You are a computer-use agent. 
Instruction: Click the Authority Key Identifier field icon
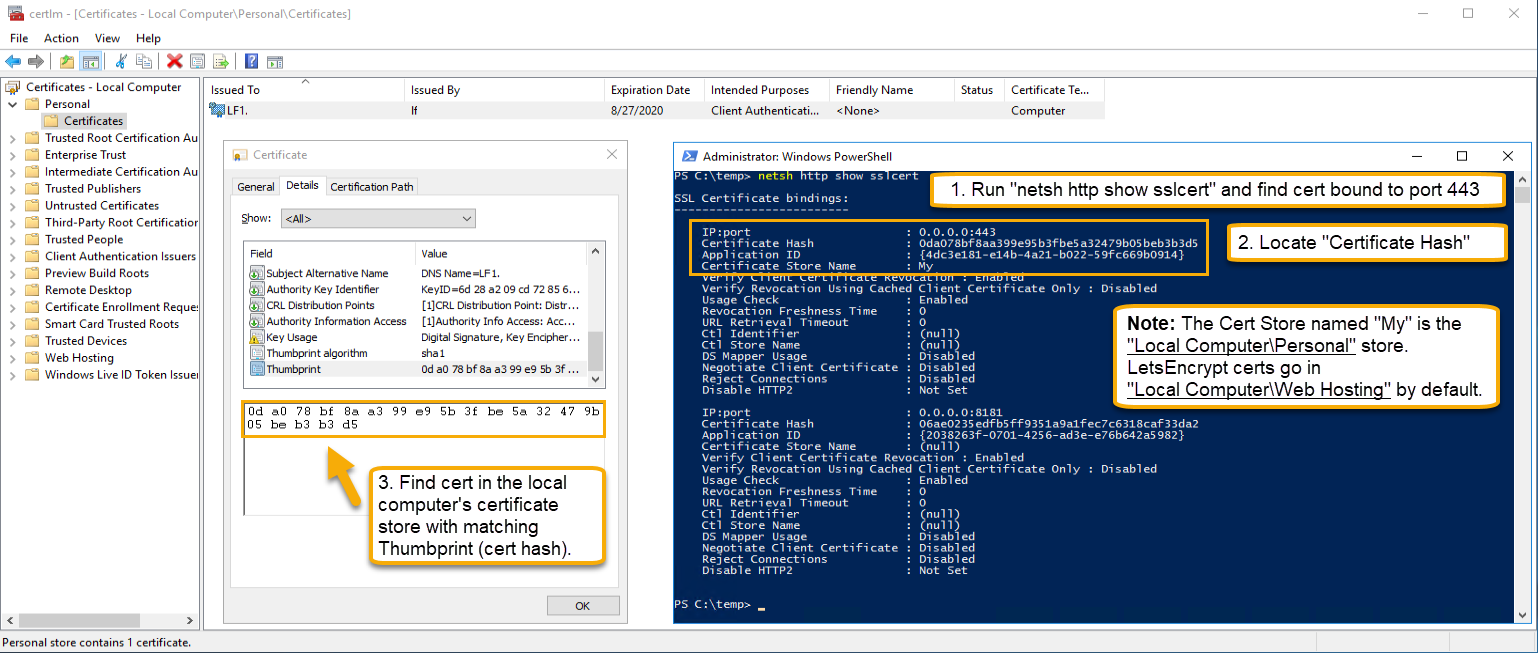[x=257, y=289]
